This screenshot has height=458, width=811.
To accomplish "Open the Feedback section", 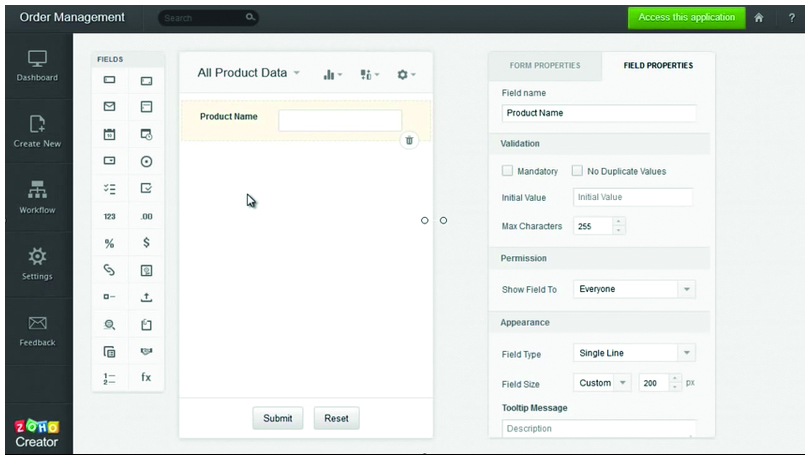I will coord(37,331).
